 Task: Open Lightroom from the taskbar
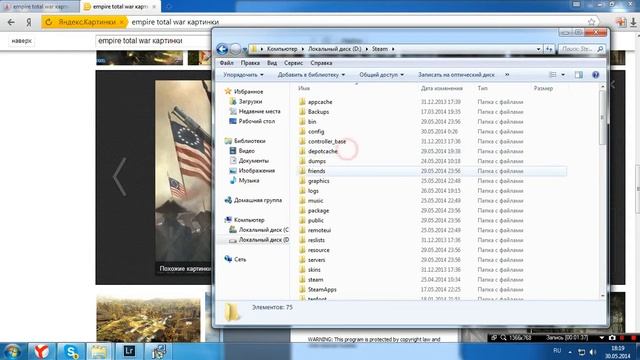129,351
